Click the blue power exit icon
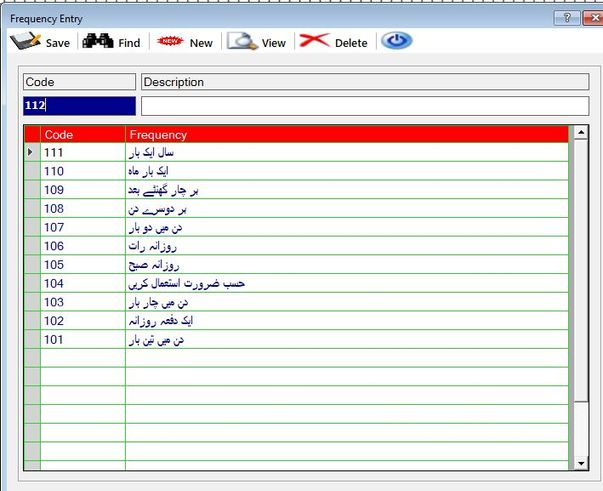603x491 pixels. (397, 41)
